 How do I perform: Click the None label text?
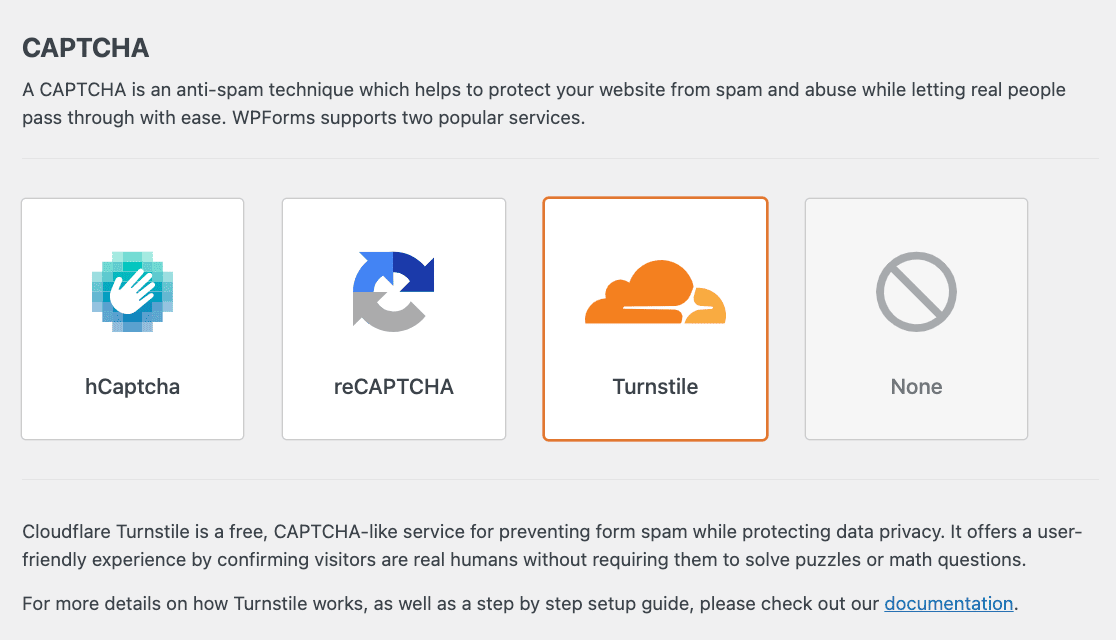(916, 387)
